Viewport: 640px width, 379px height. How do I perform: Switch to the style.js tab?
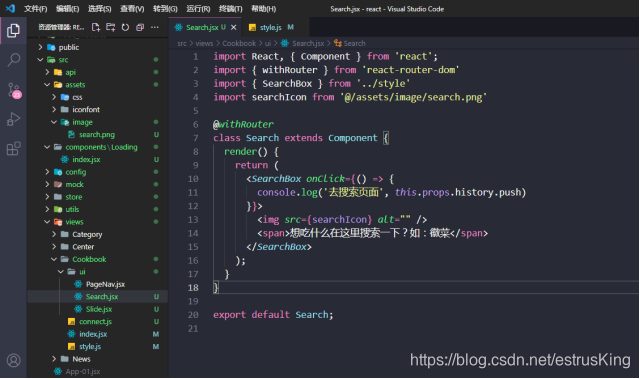click(x=271, y=27)
